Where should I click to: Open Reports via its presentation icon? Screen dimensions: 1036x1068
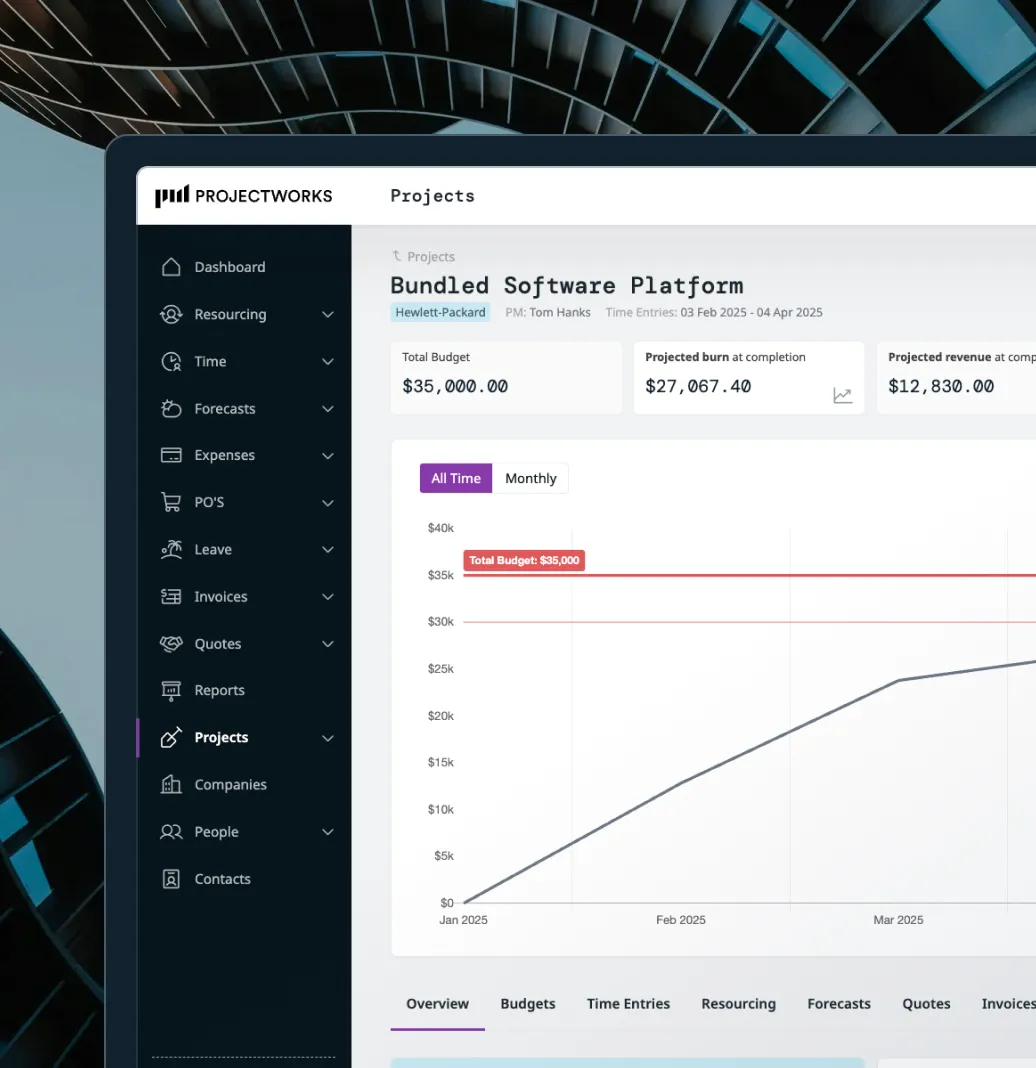click(x=173, y=690)
